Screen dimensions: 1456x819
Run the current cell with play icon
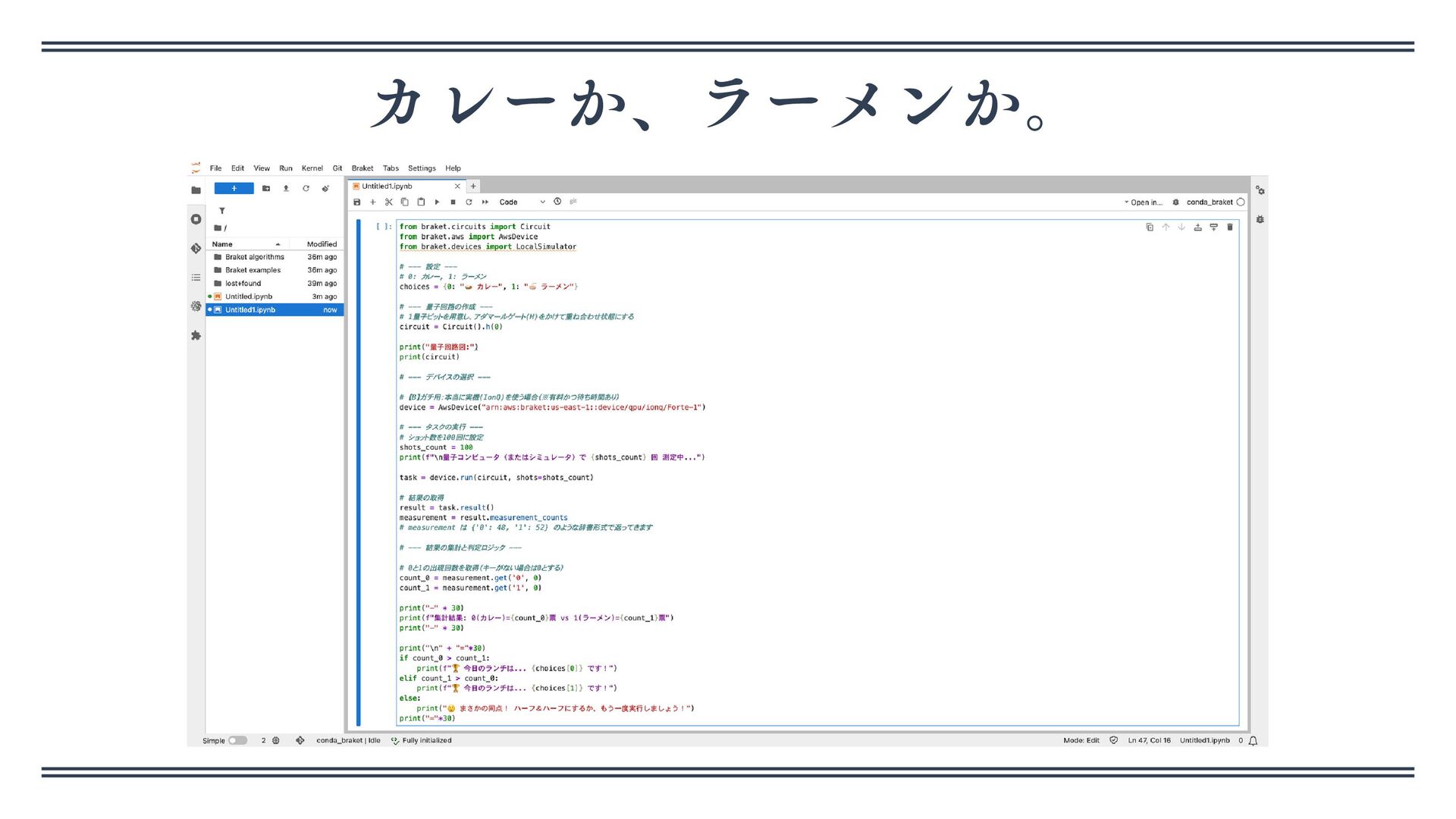click(437, 202)
